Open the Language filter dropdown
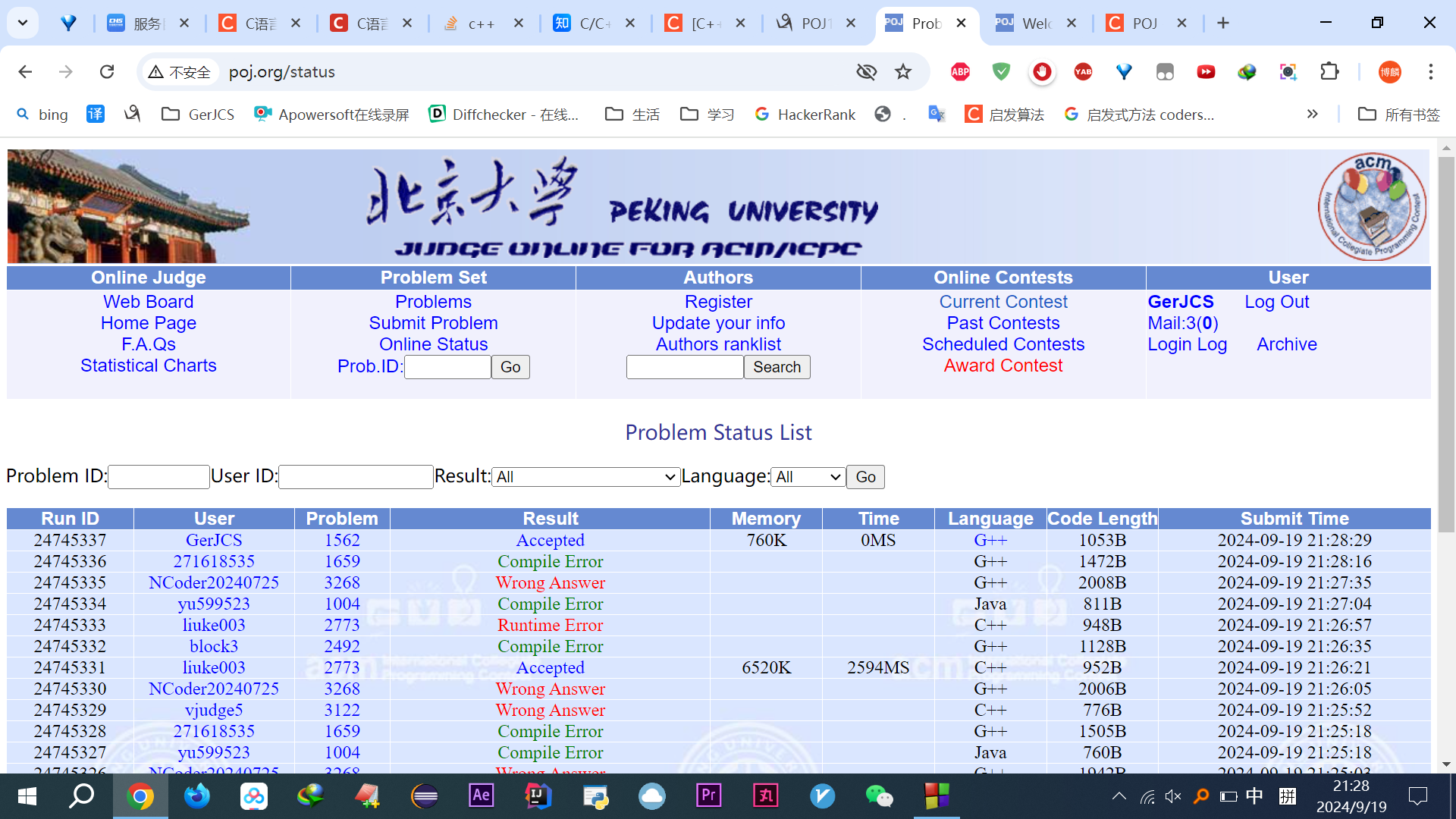The height and width of the screenshot is (819, 1456). [808, 477]
